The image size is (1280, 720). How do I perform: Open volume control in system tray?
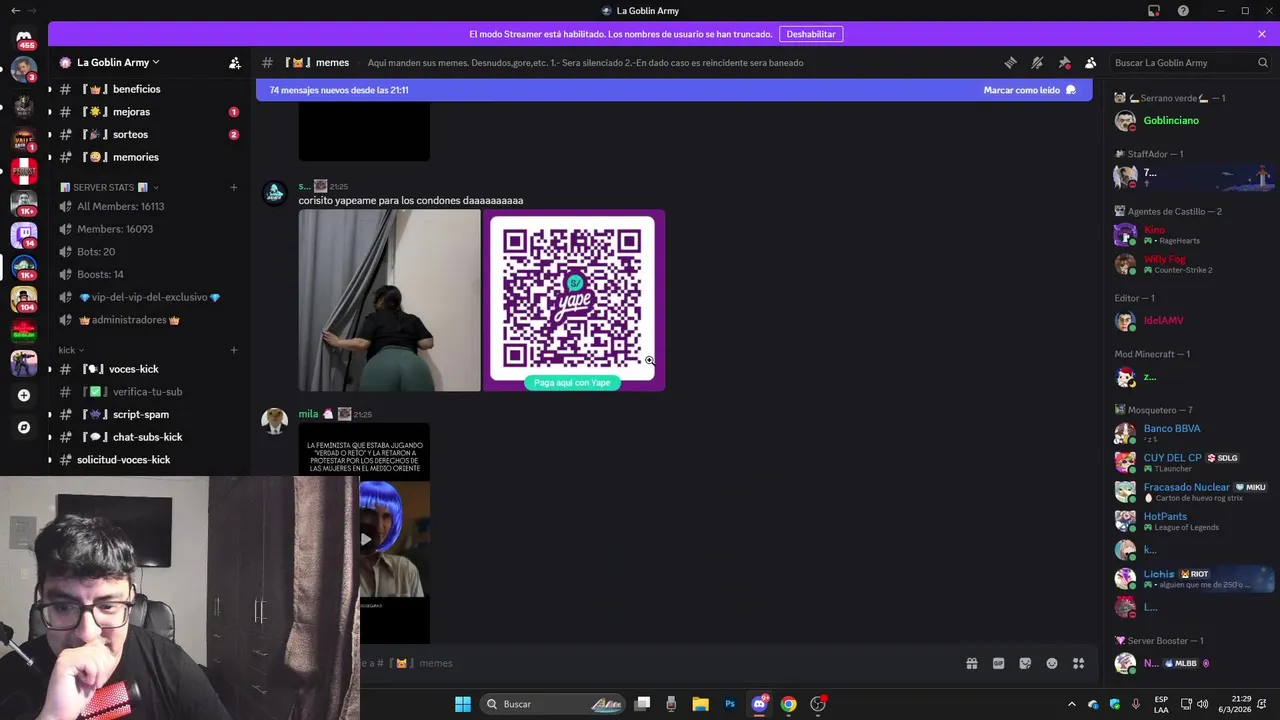coord(1202,704)
